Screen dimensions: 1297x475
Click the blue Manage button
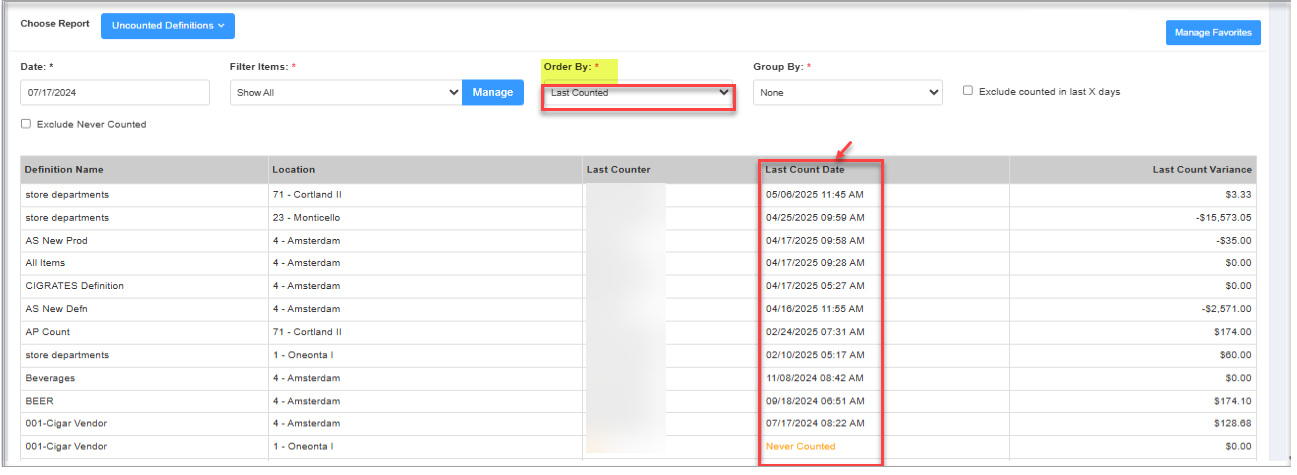492,92
